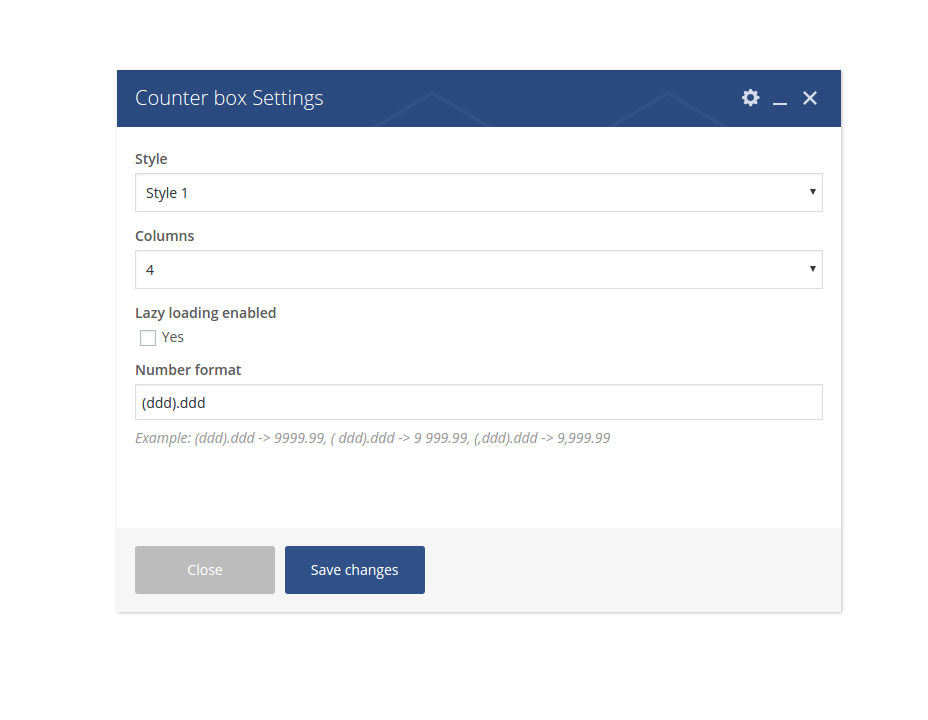Click the "Number format" field label
928x720 pixels.
(188, 370)
